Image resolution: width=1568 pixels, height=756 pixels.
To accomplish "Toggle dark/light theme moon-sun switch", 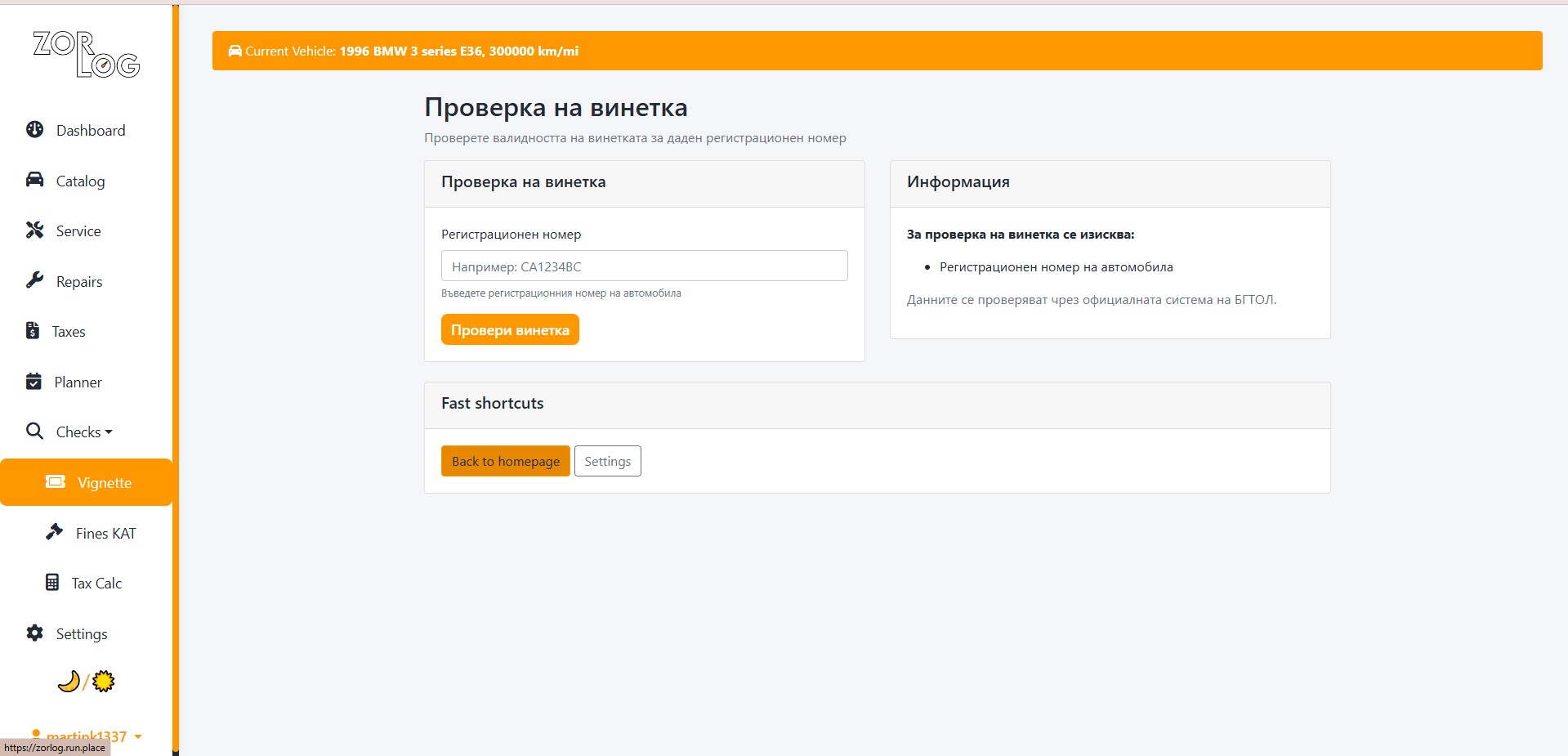I will [x=86, y=682].
